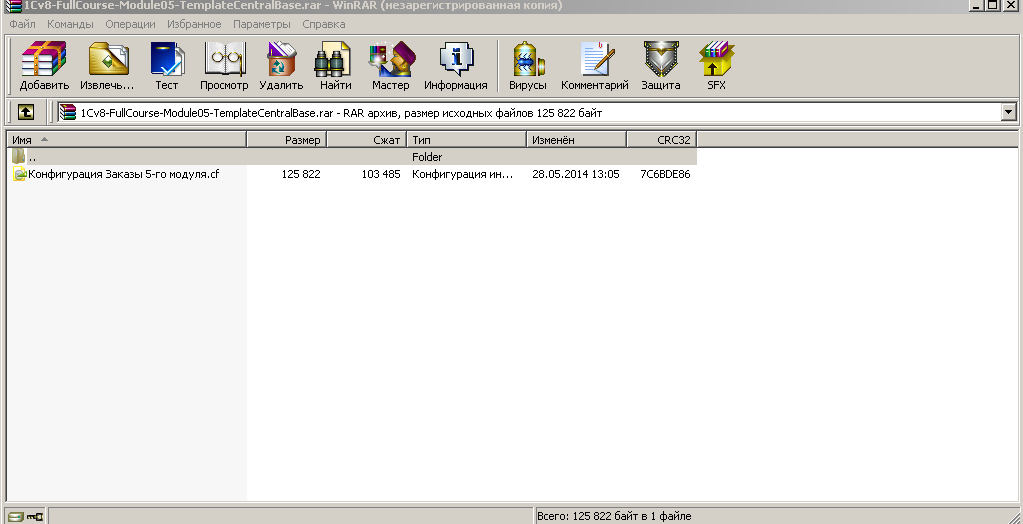Expand the archive path dropdown
Screen dimensions: 1023x524
click(1008, 113)
